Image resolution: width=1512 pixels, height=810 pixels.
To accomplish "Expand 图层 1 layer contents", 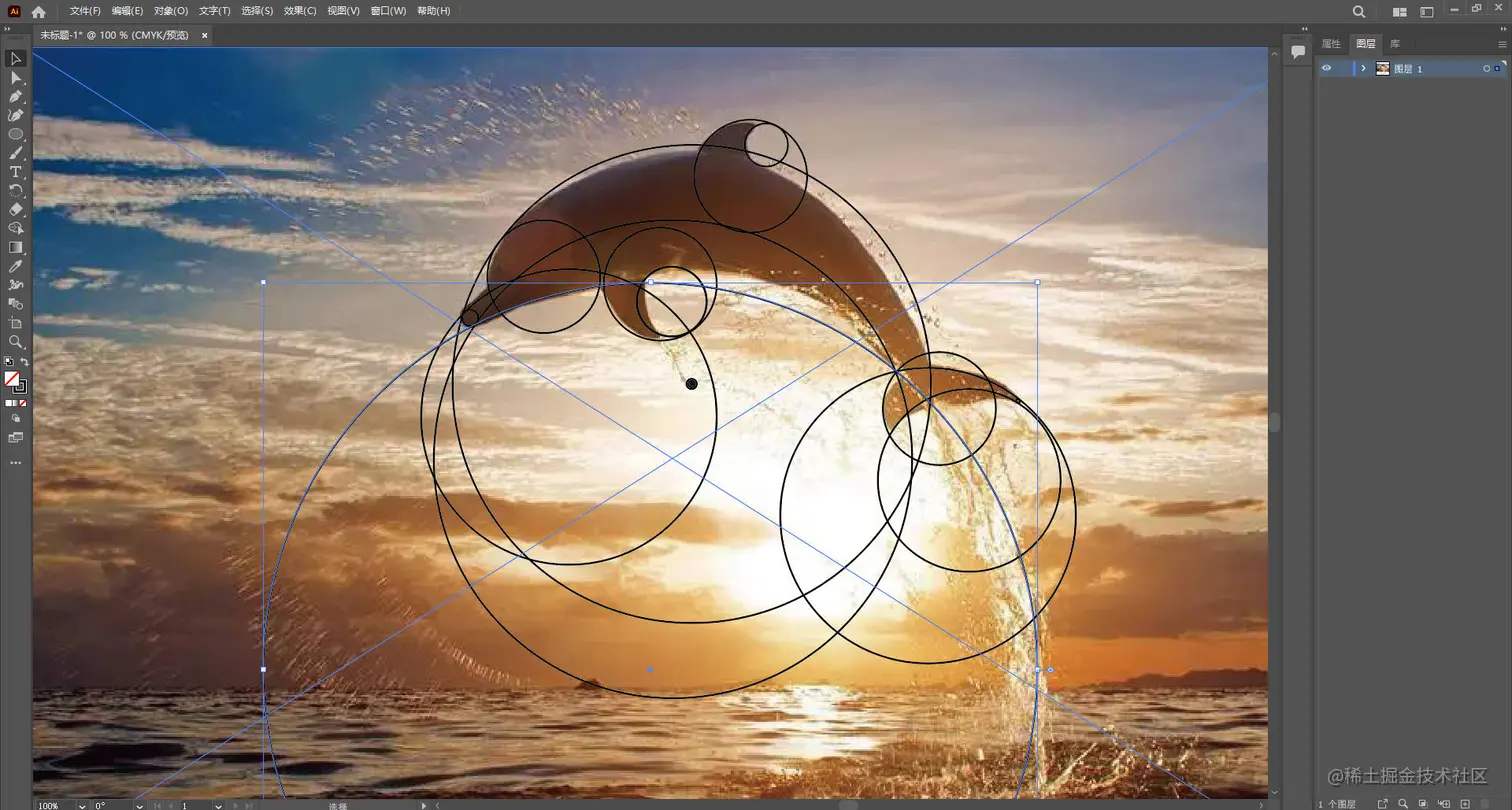I will pyautogui.click(x=1363, y=68).
